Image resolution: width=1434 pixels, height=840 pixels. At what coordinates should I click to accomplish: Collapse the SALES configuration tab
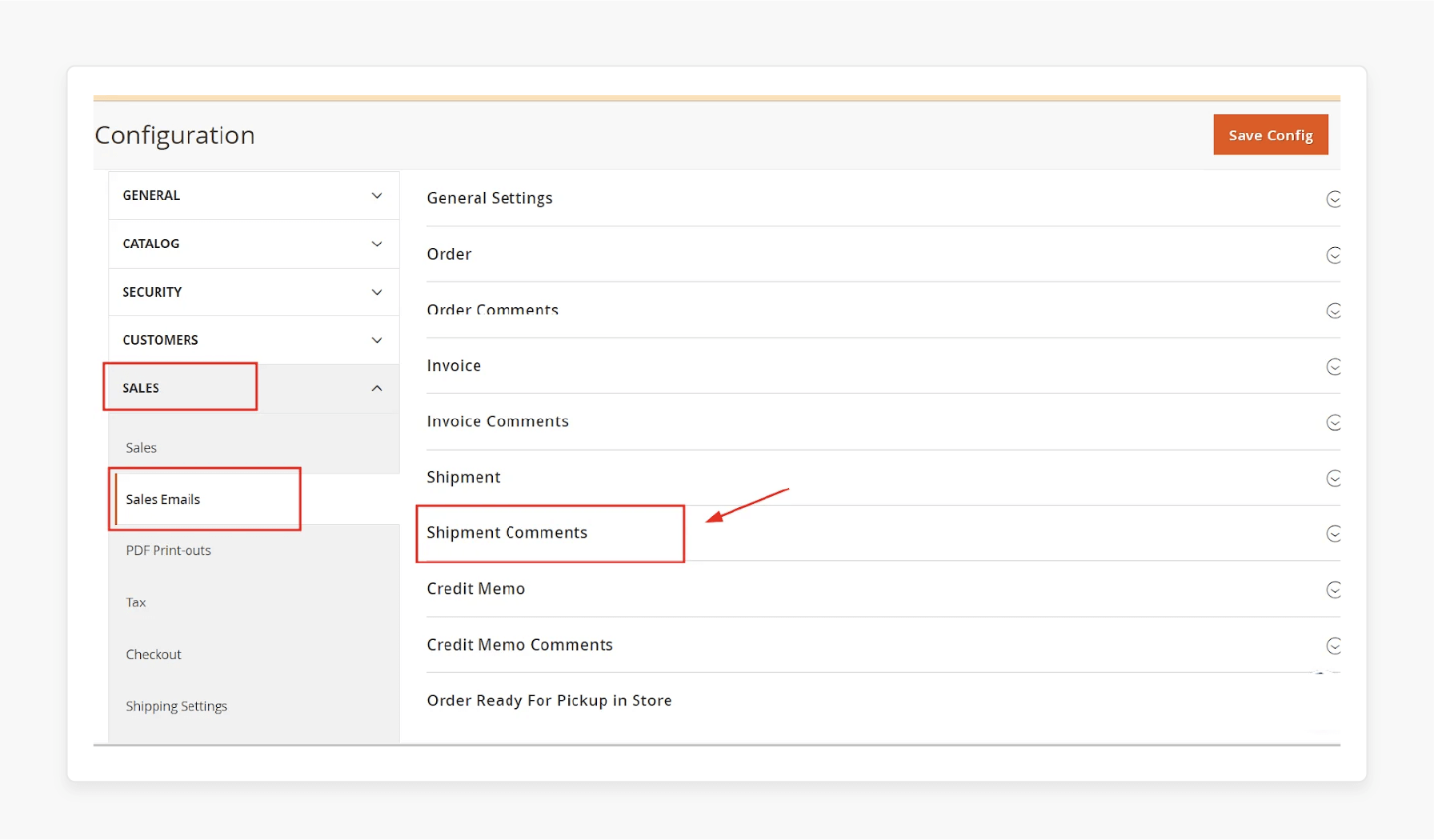pyautogui.click(x=254, y=388)
